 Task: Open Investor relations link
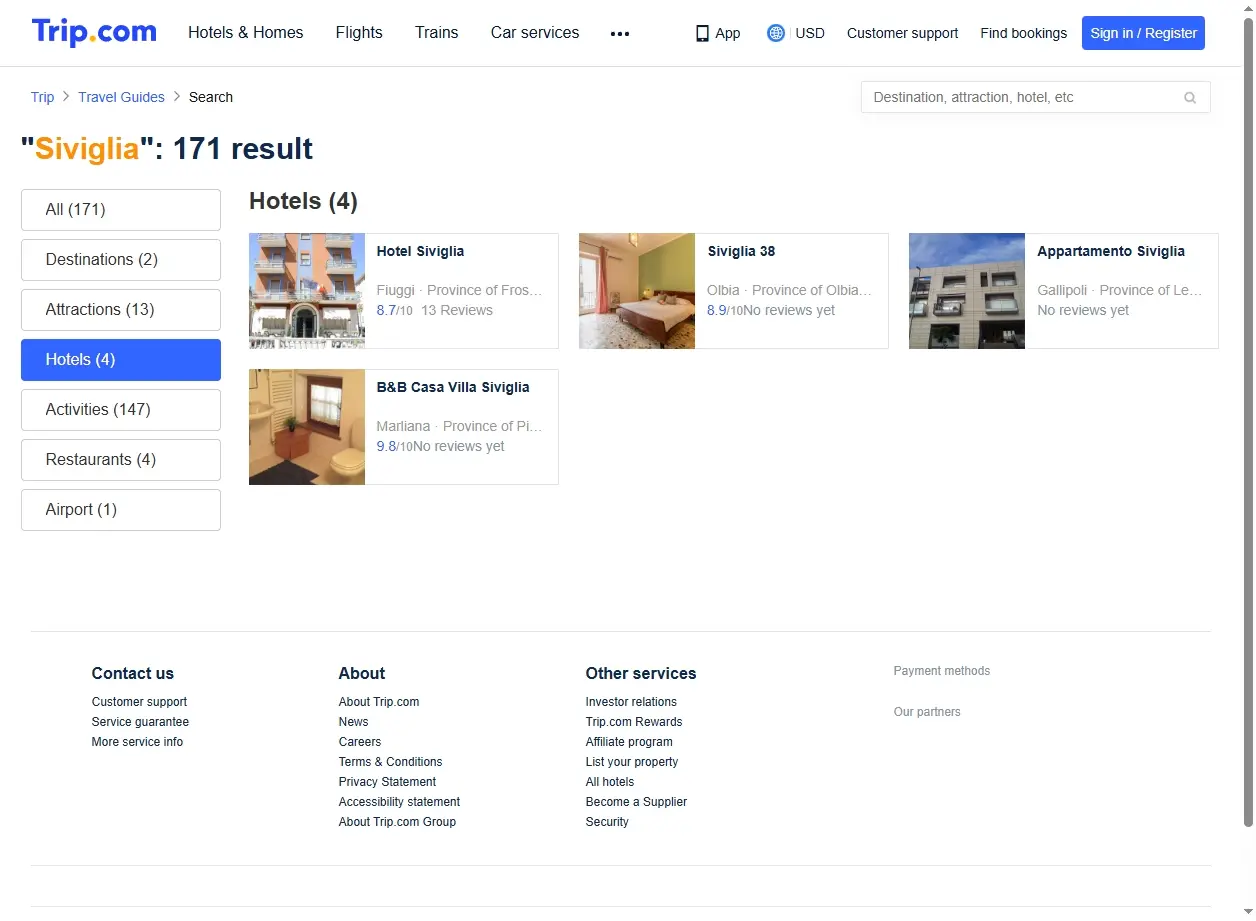[631, 702]
